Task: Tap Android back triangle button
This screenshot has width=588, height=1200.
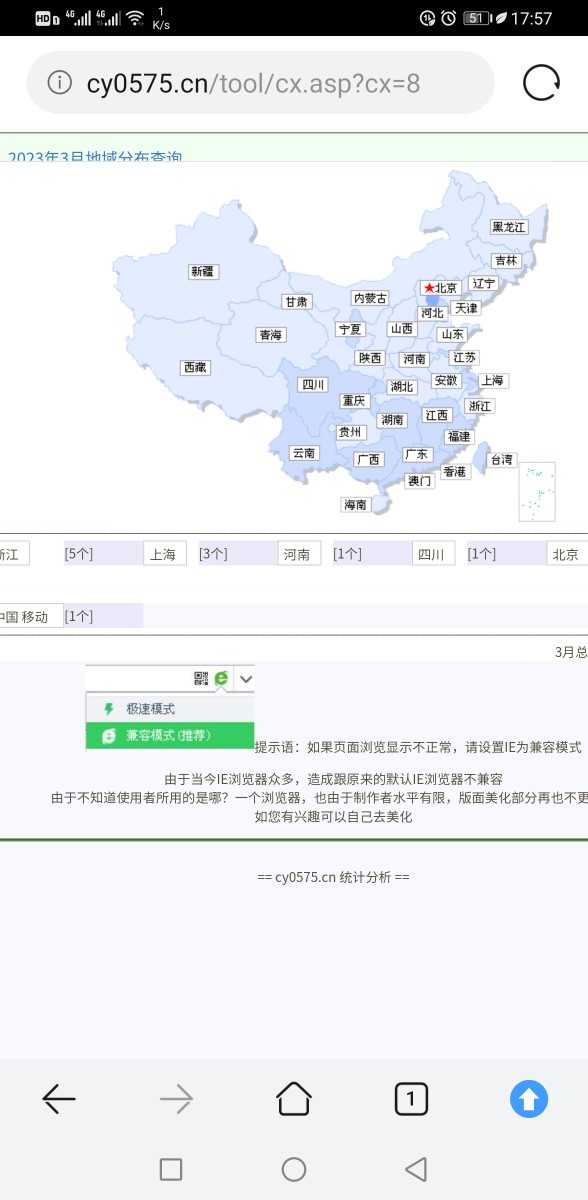Action: click(416, 1169)
